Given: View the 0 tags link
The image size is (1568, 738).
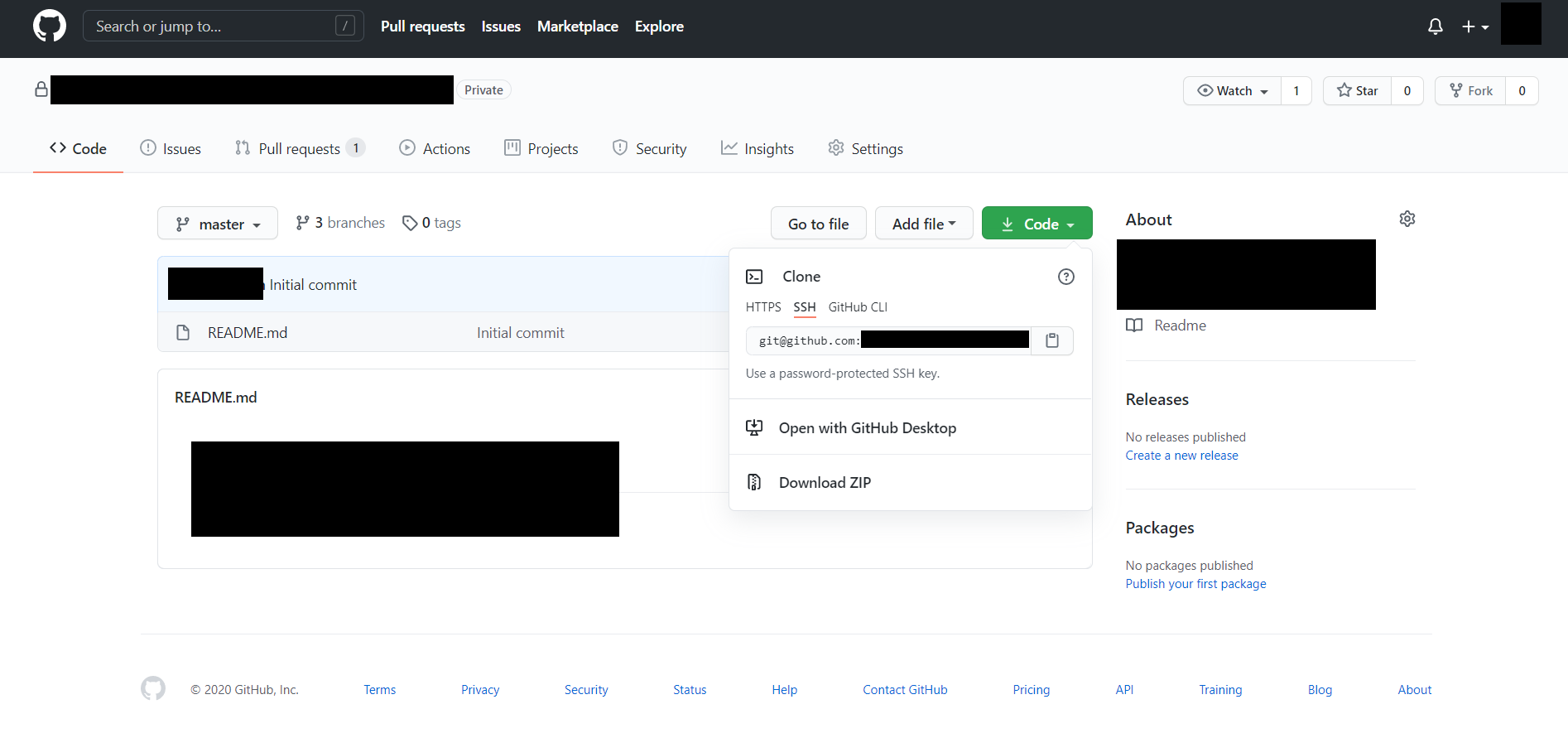Looking at the screenshot, I should tap(431, 223).
